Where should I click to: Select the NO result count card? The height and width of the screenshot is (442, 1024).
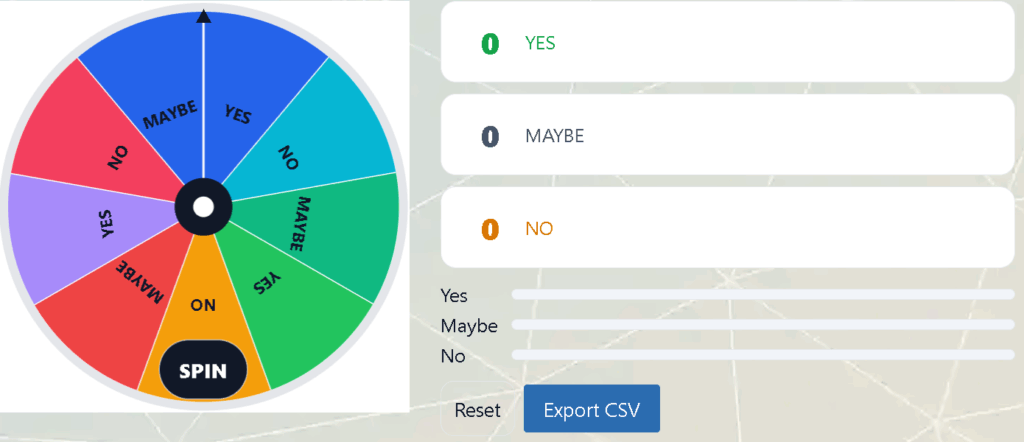(727, 228)
